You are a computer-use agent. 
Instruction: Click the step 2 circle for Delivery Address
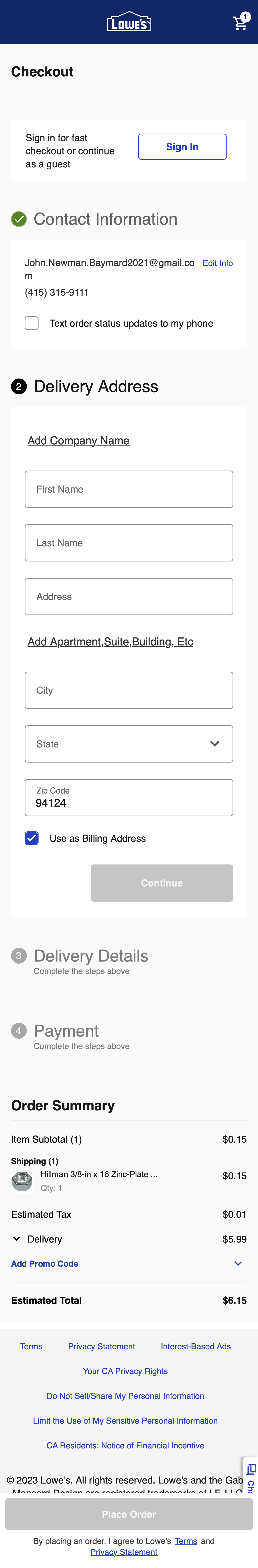coord(18,387)
